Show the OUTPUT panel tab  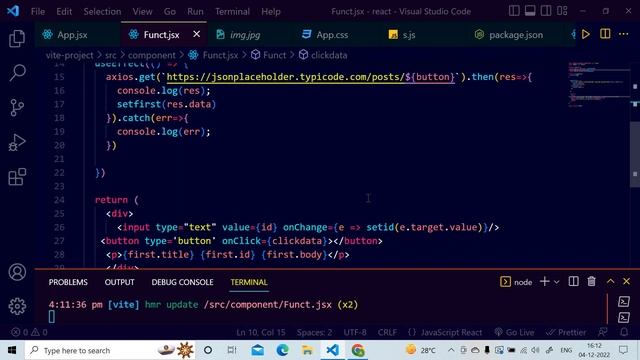point(119,282)
